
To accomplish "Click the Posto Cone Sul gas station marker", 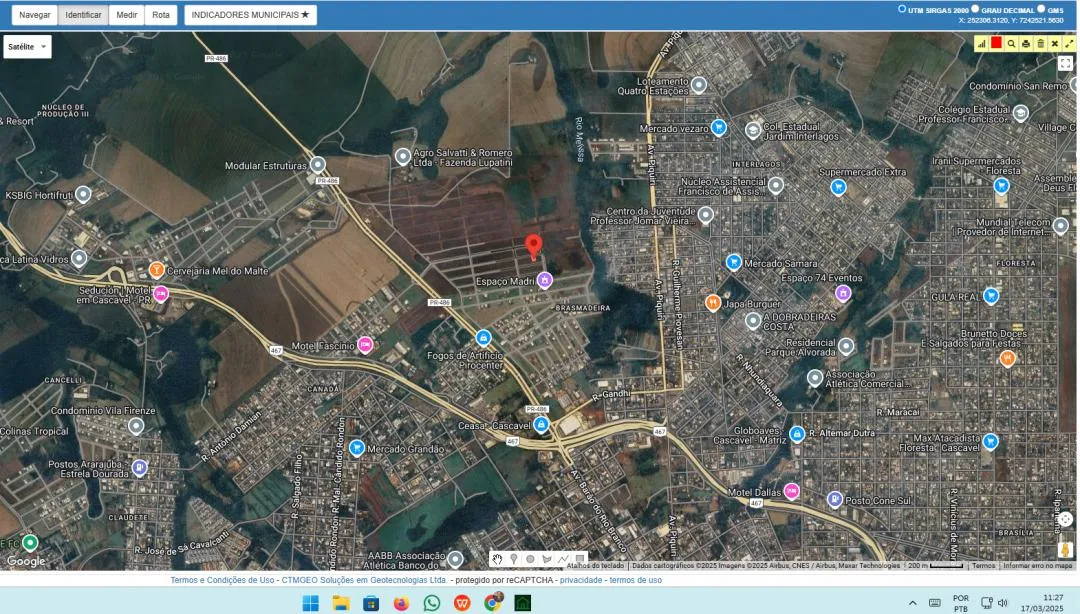I will pos(835,499).
